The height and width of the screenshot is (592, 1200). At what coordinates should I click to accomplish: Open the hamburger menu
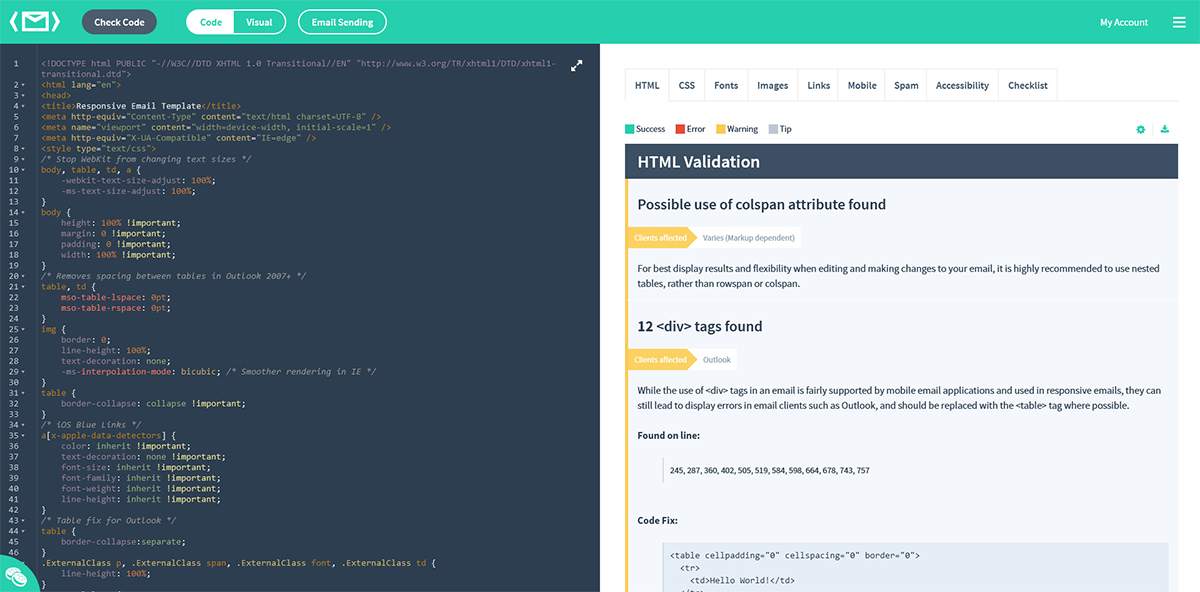click(1179, 22)
